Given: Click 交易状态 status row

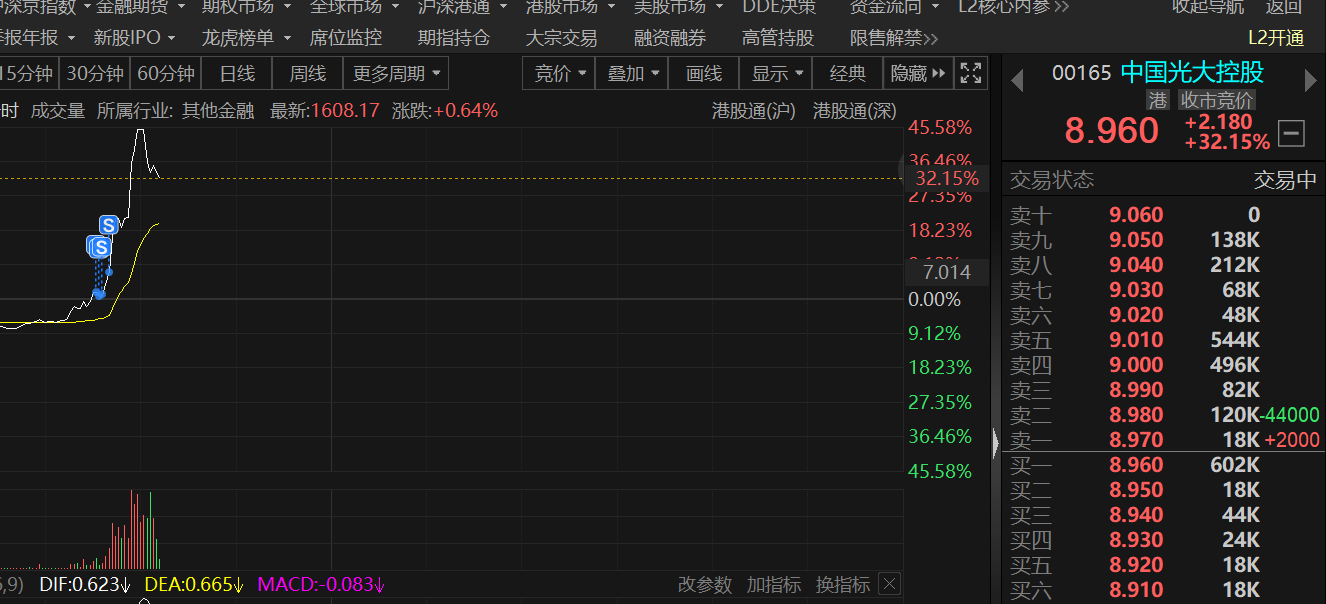Looking at the screenshot, I should (1164, 180).
